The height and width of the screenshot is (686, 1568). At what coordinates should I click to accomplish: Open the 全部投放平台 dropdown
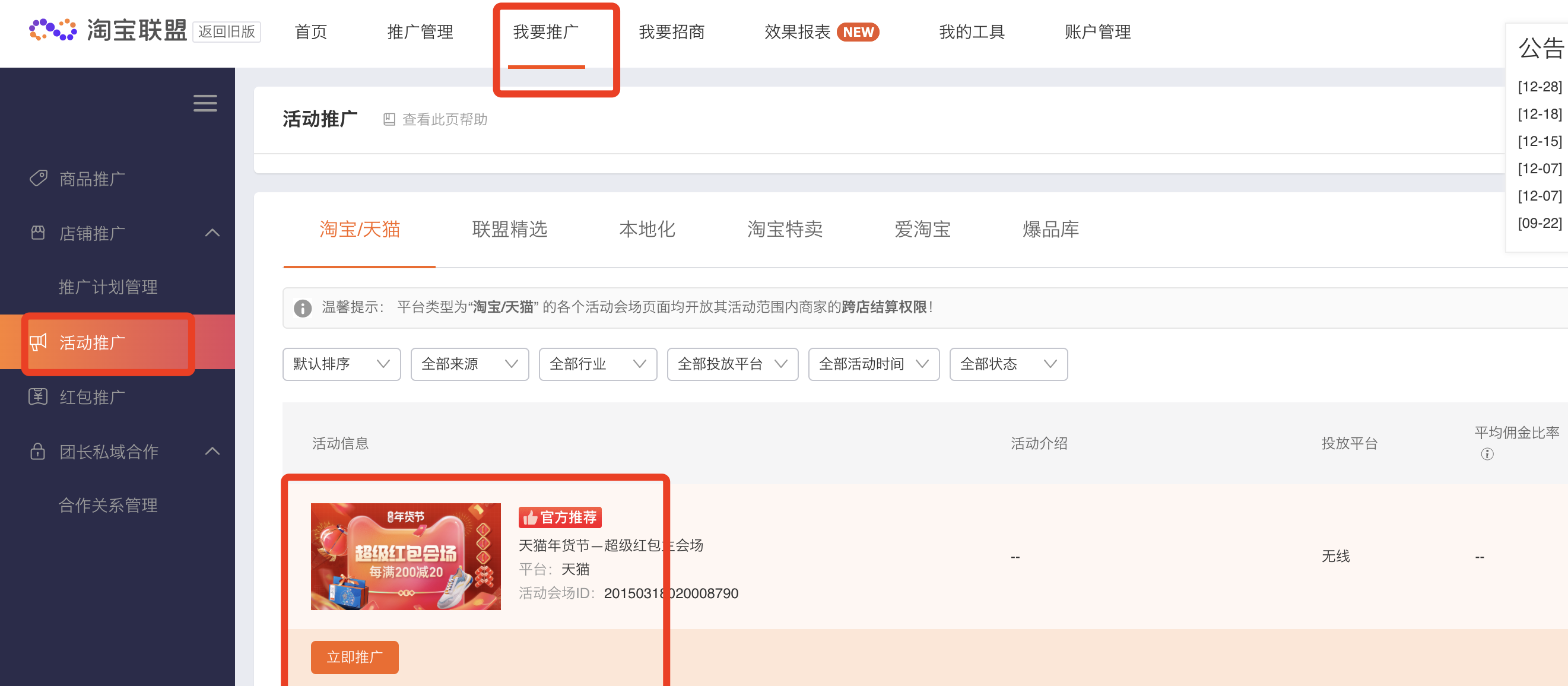tap(732, 364)
